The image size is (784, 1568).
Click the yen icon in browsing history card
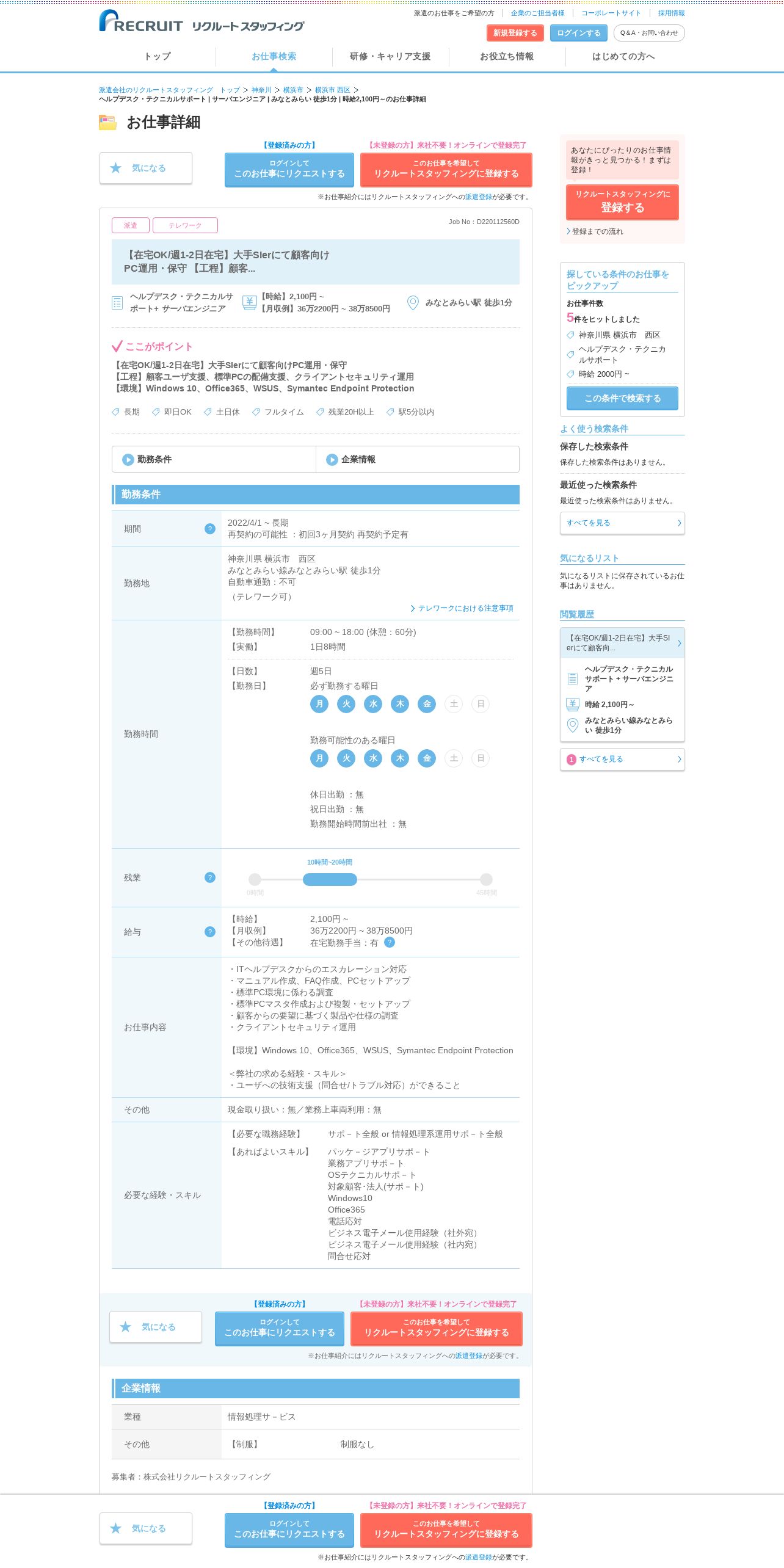pos(572,704)
